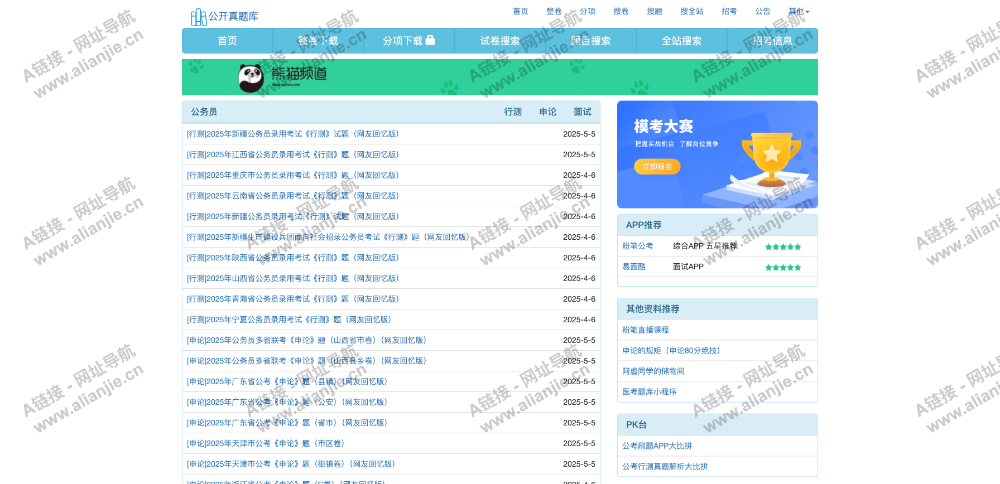1000x484 pixels.
Task: Click the APP推荐 panel heading
Action: click(x=643, y=225)
